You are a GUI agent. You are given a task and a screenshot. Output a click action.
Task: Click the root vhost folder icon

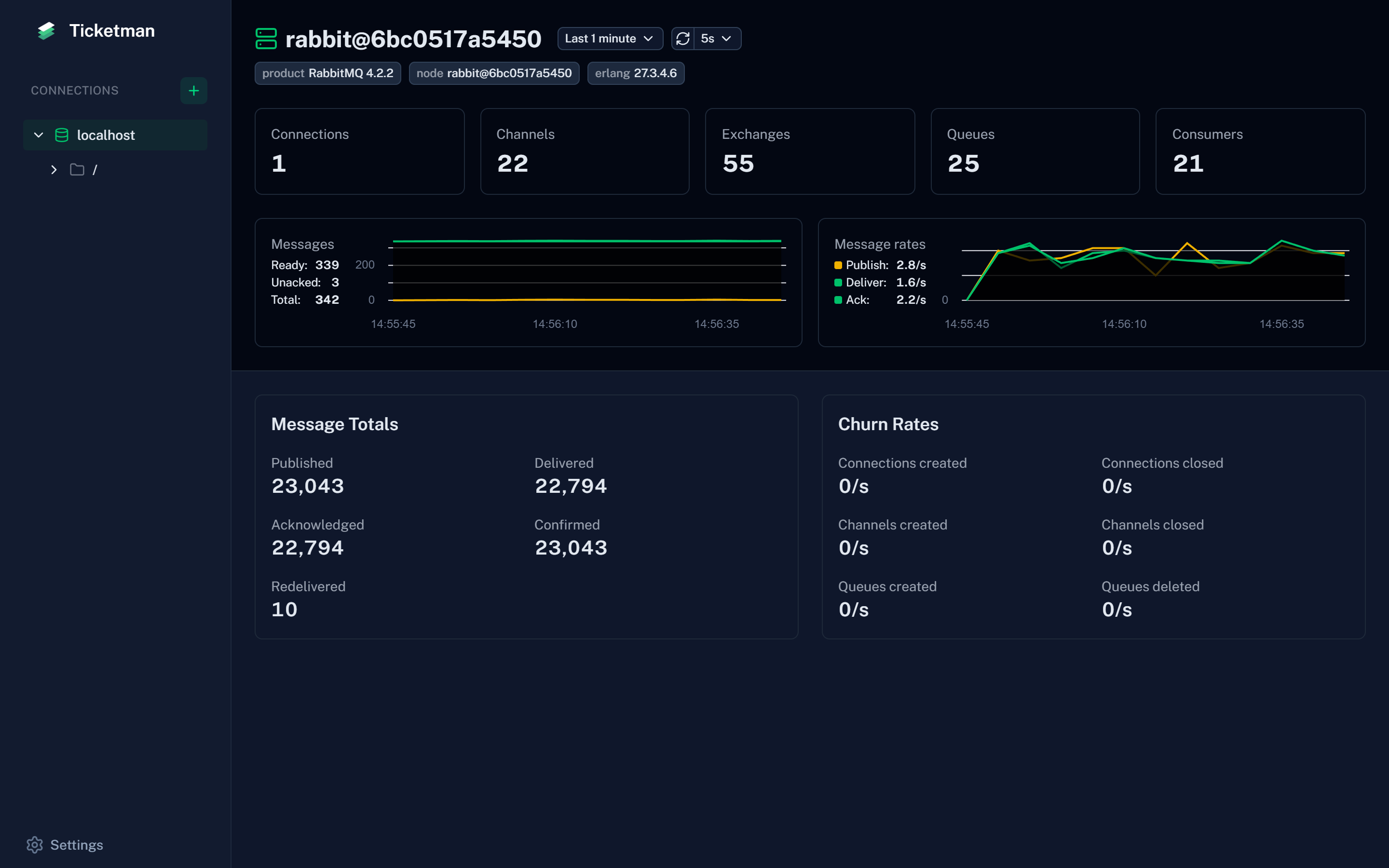77,170
